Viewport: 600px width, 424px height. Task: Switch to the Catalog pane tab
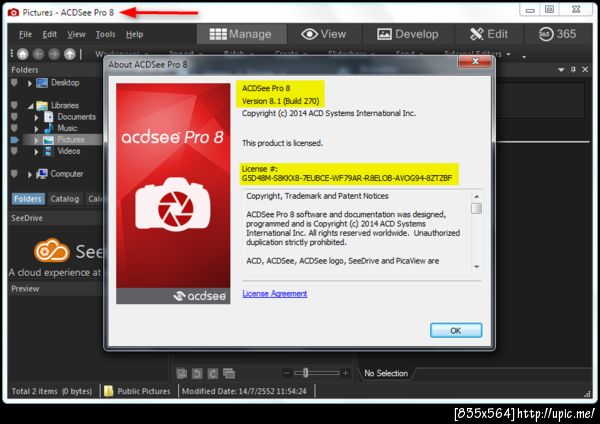(65, 199)
